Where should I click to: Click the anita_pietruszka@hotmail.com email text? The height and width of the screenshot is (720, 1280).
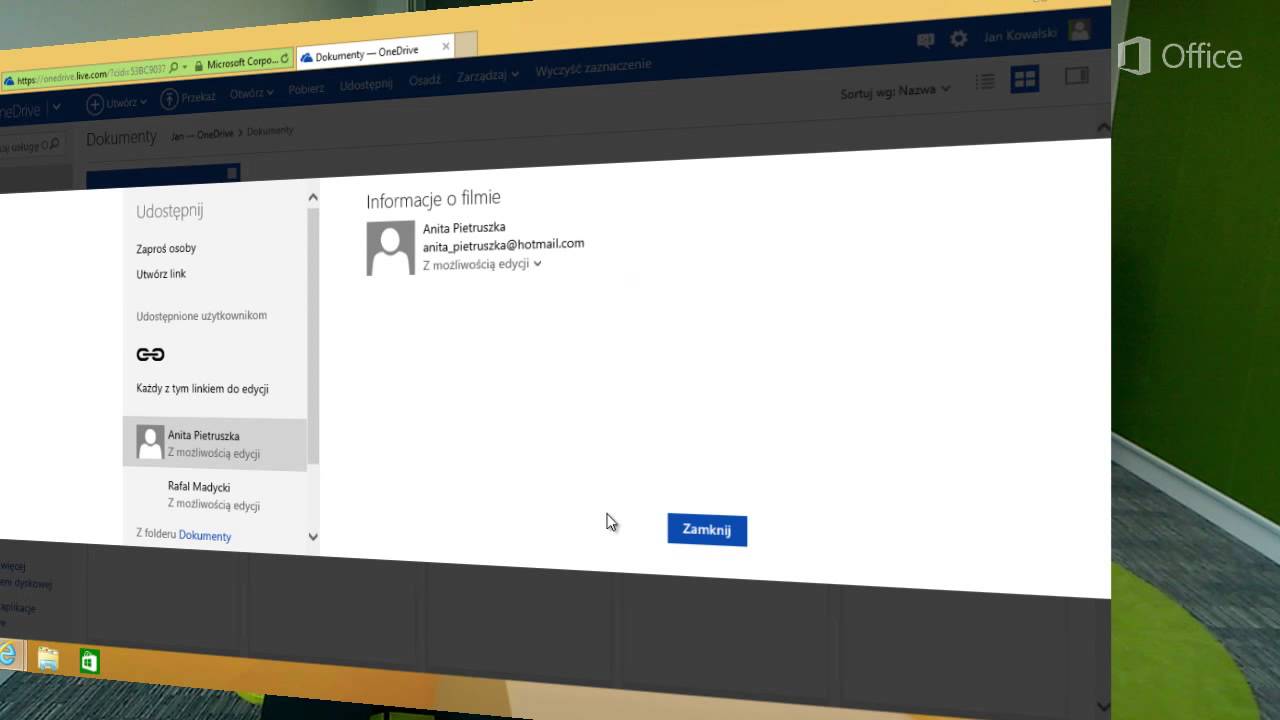point(503,244)
